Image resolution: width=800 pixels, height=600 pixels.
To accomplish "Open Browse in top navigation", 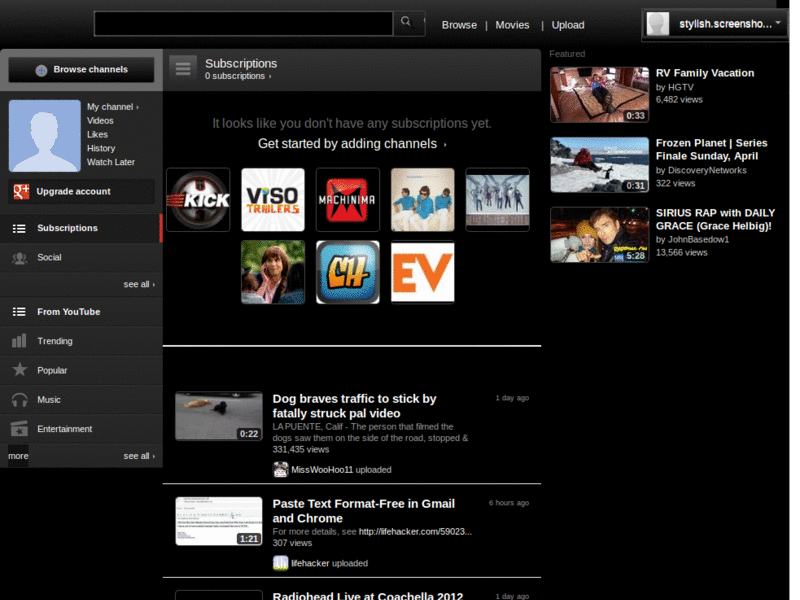I will click(459, 25).
